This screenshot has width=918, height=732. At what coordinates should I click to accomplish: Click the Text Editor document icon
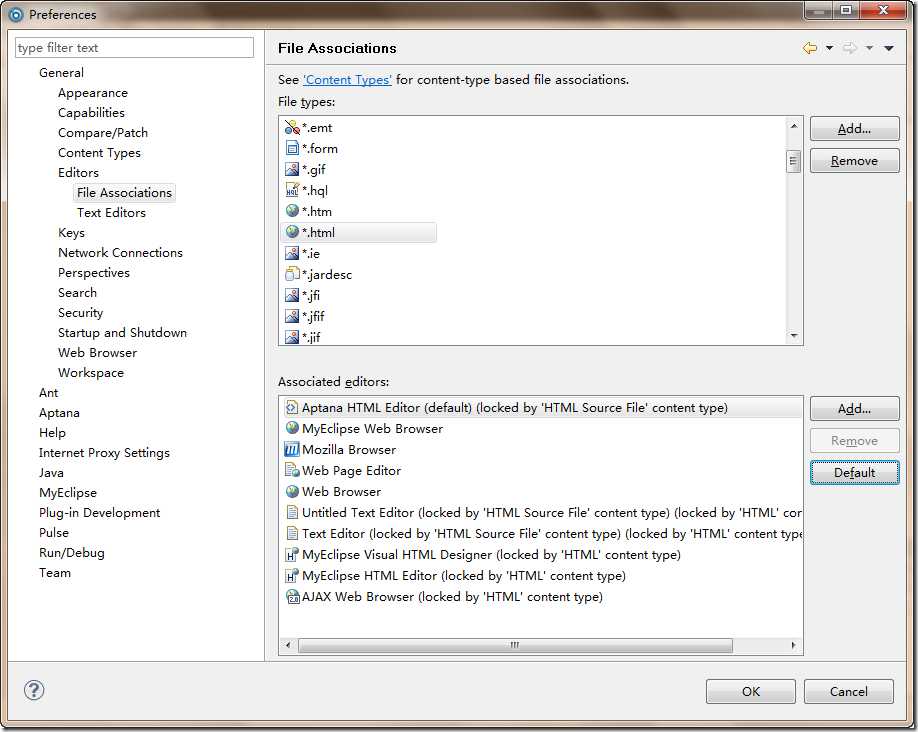click(x=292, y=533)
